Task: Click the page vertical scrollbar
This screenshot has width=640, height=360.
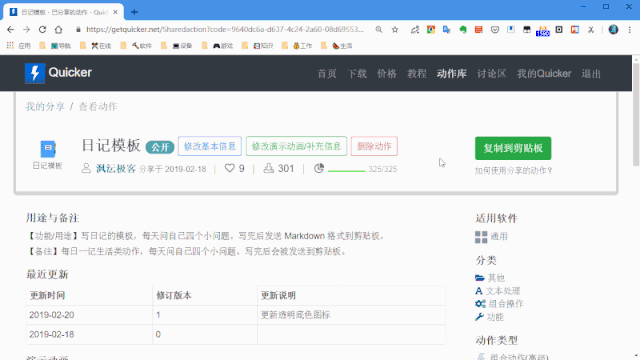Action: pyautogui.click(x=636, y=115)
